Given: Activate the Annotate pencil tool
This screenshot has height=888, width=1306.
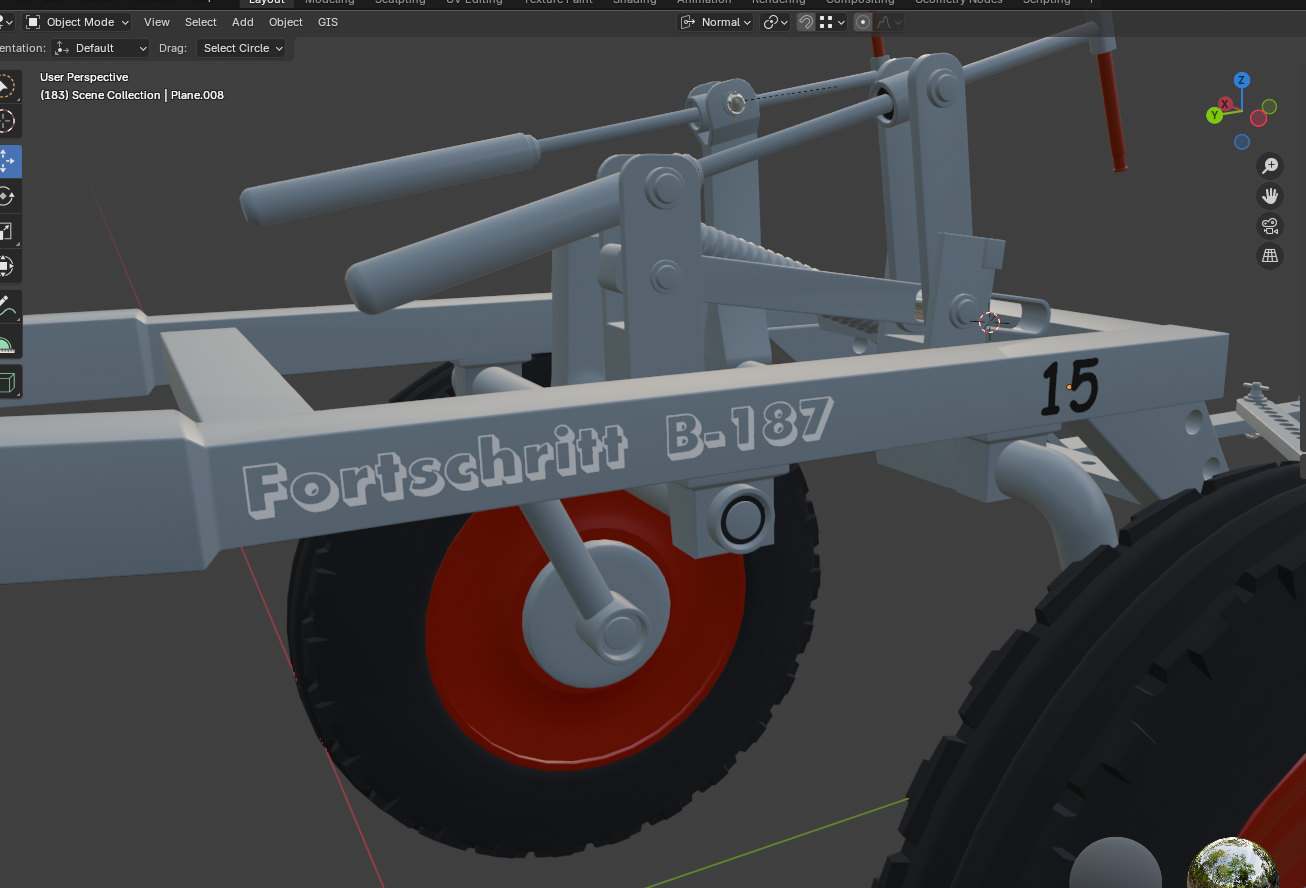Looking at the screenshot, I should [6, 306].
